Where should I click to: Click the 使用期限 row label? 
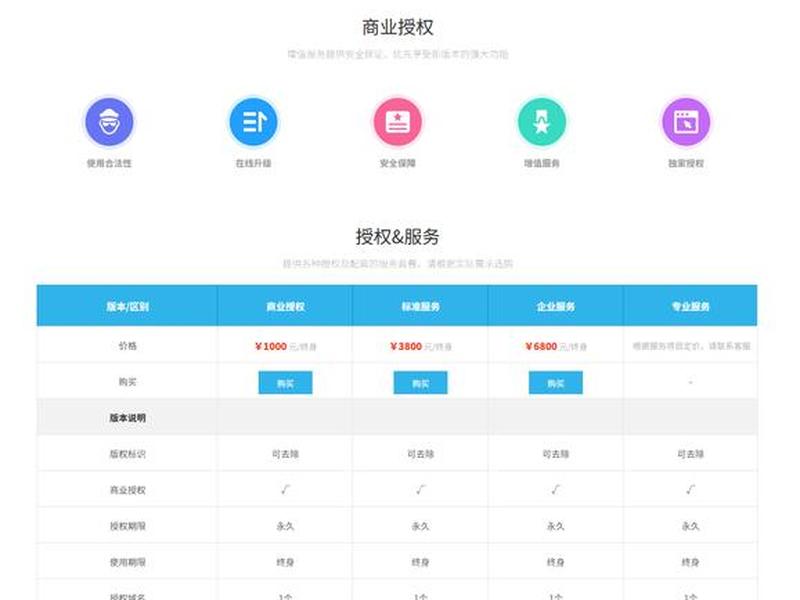click(128, 562)
